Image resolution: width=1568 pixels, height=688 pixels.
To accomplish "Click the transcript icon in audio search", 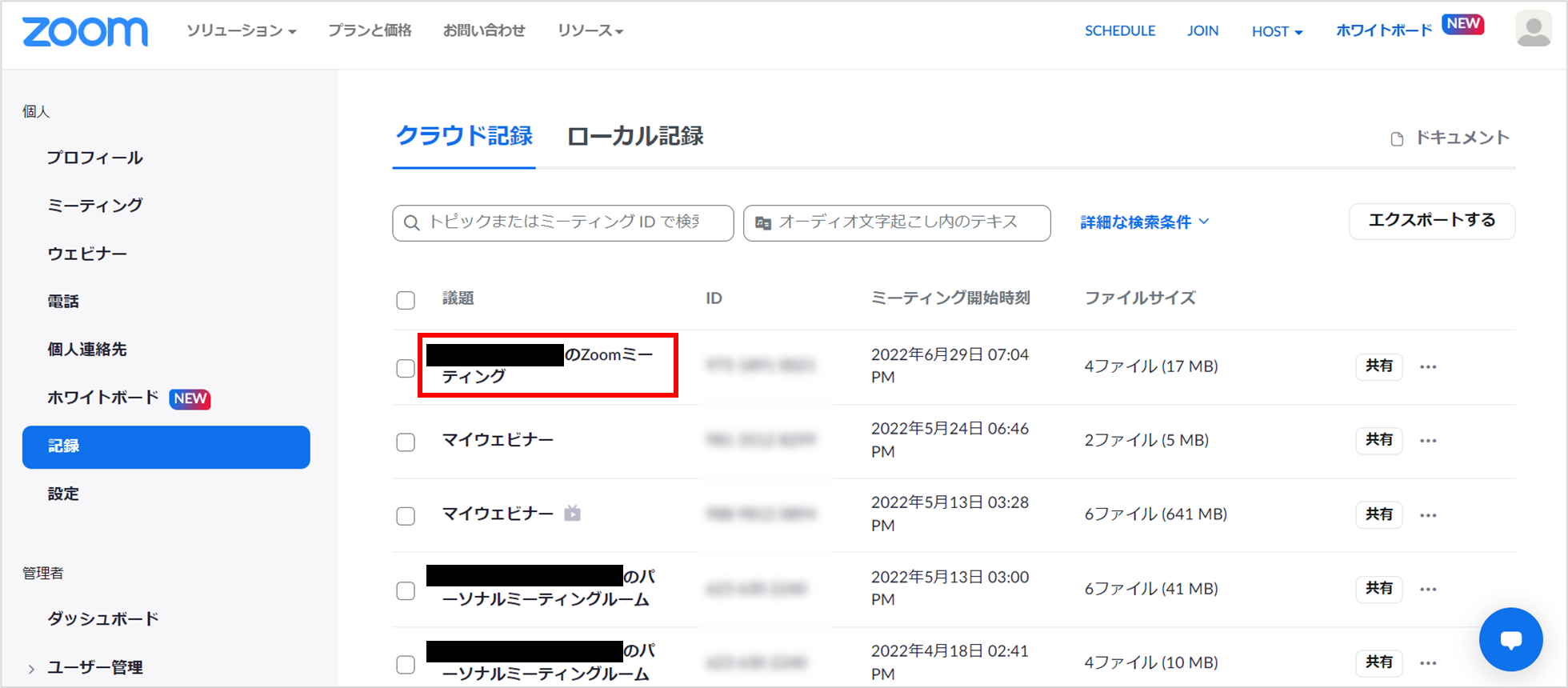I will [x=763, y=223].
